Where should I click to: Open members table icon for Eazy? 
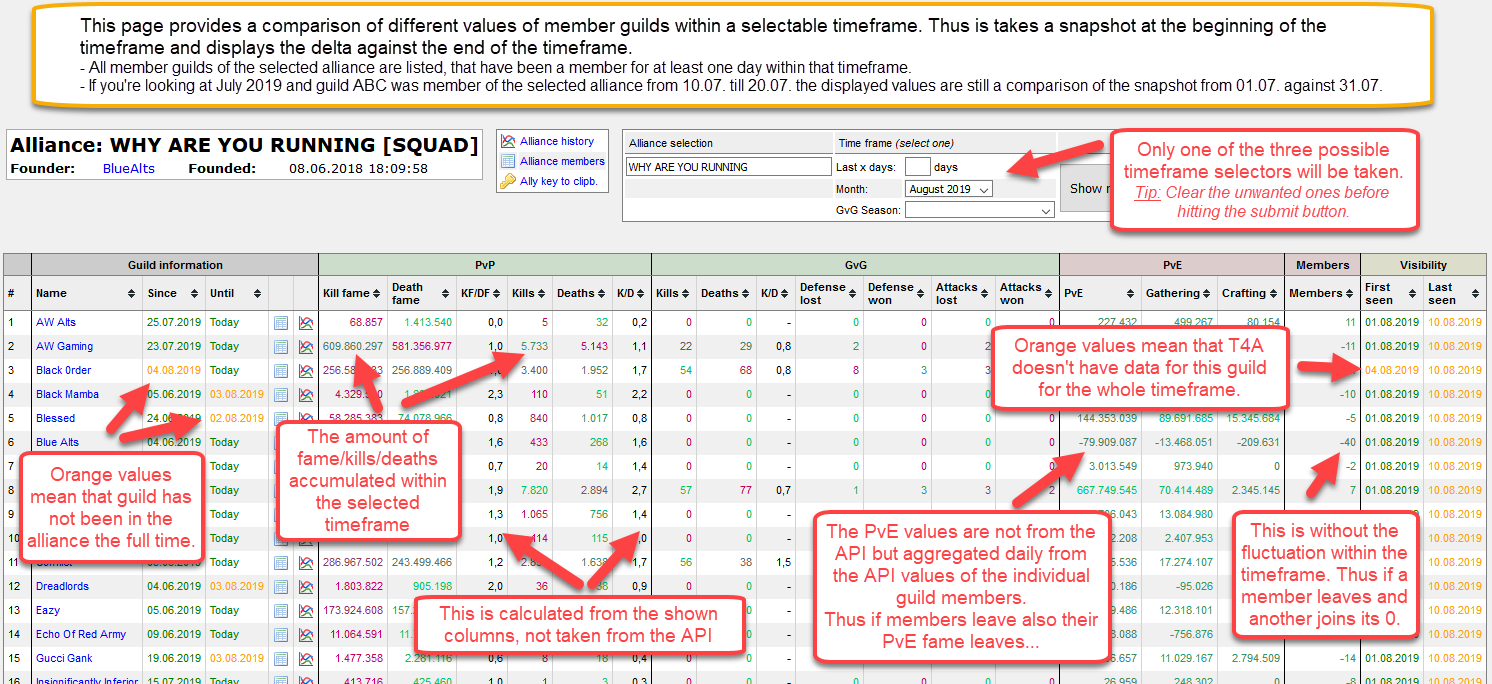coord(281,611)
